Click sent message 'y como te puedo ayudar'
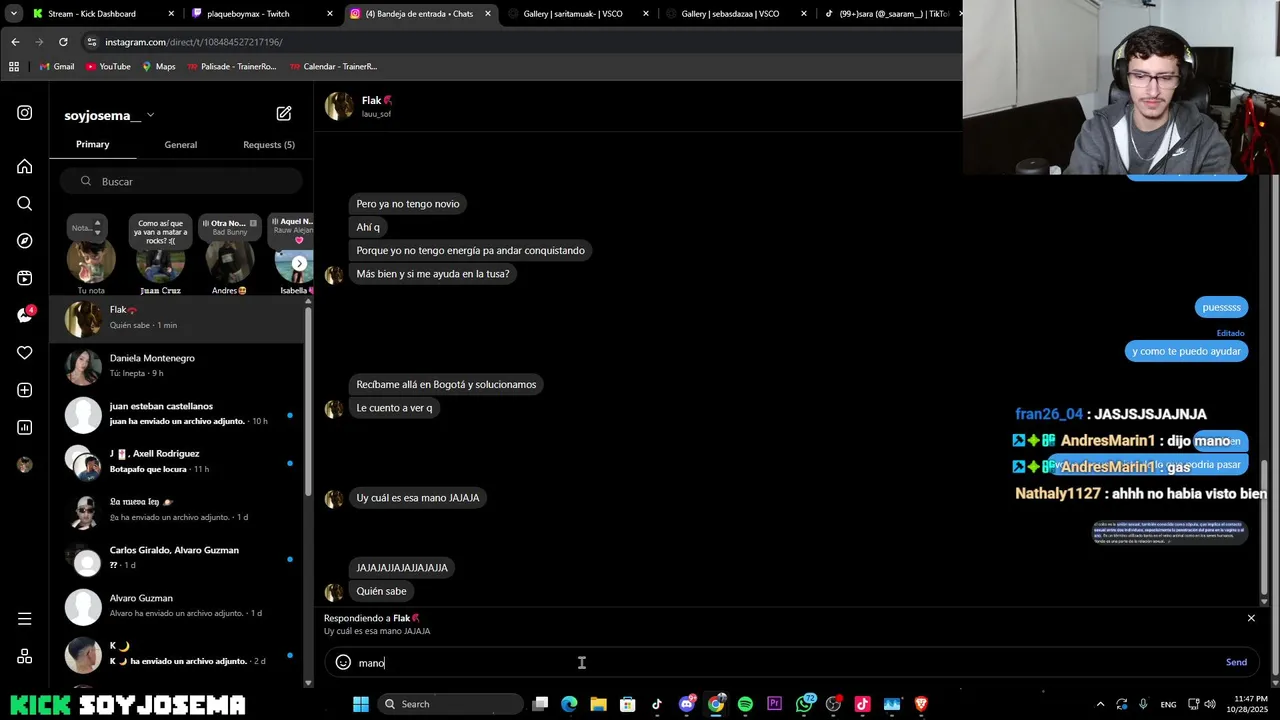Image resolution: width=1280 pixels, height=720 pixels. coord(1186,351)
